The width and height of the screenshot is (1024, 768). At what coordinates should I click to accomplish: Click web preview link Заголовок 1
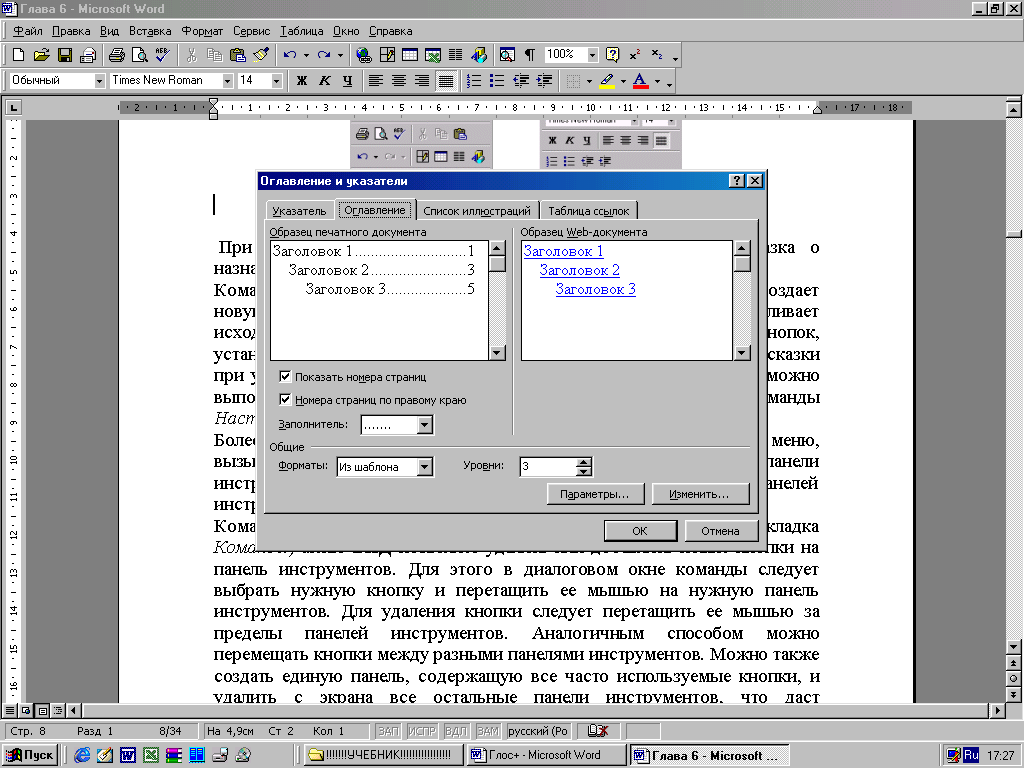click(x=564, y=251)
